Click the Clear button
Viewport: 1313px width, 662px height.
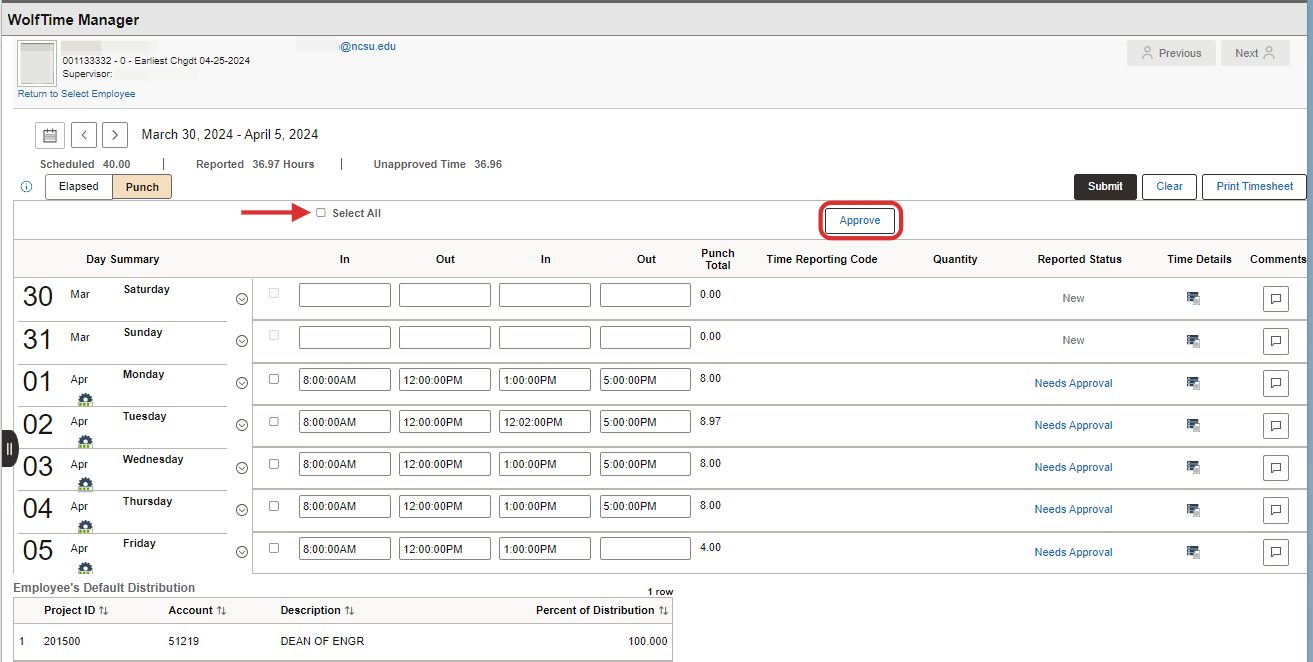click(1169, 186)
